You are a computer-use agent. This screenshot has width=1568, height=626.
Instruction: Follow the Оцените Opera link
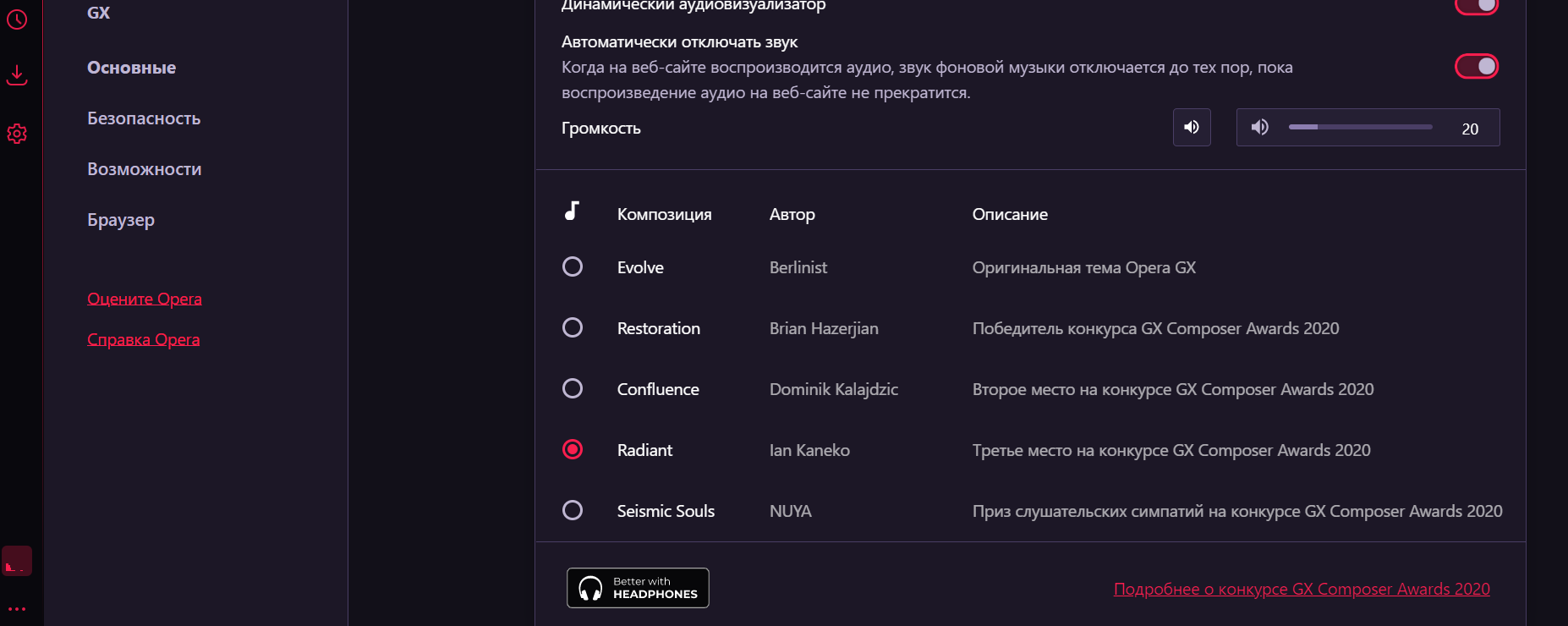[x=145, y=299]
